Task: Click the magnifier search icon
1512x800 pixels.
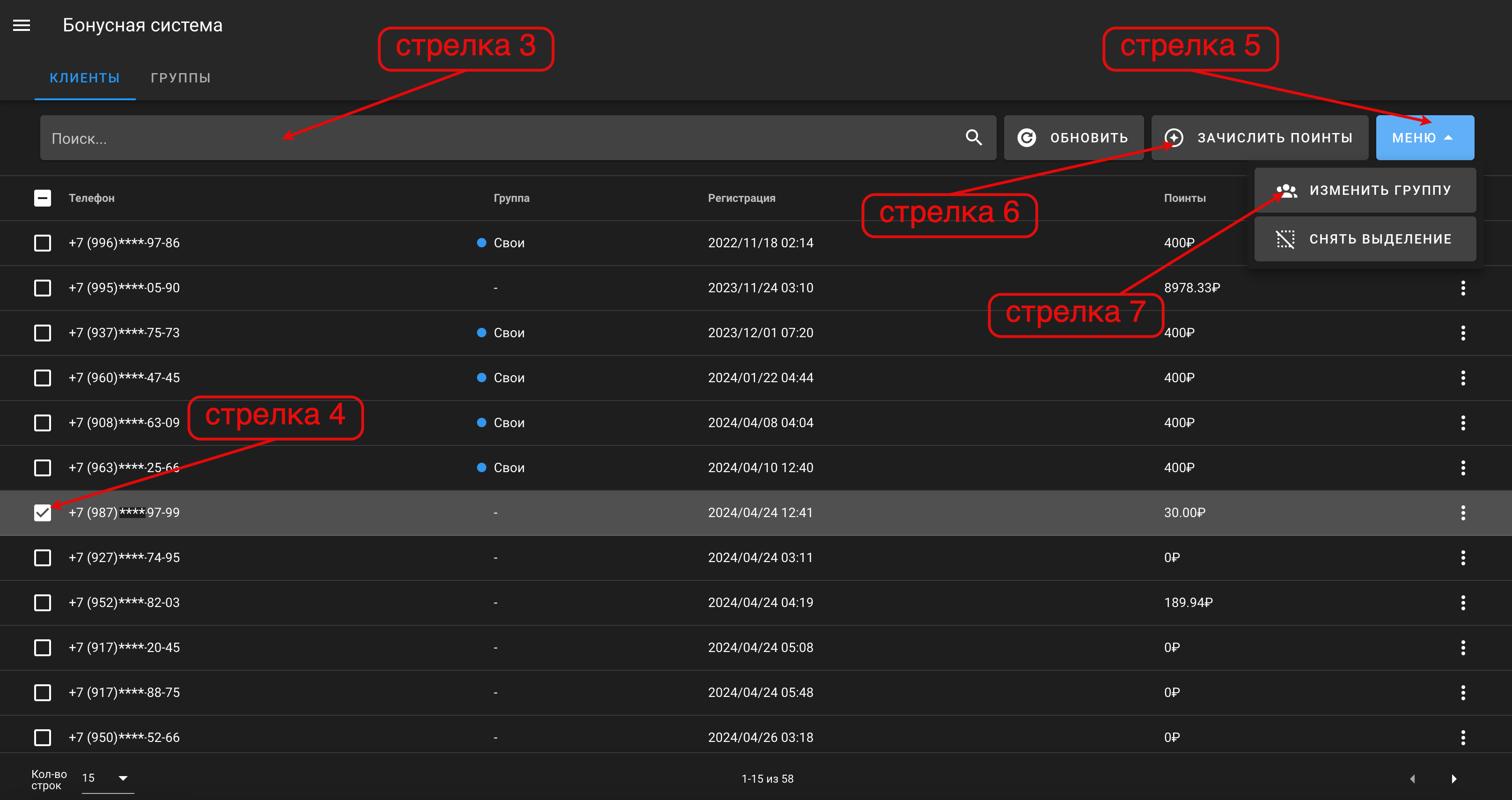Action: click(974, 137)
